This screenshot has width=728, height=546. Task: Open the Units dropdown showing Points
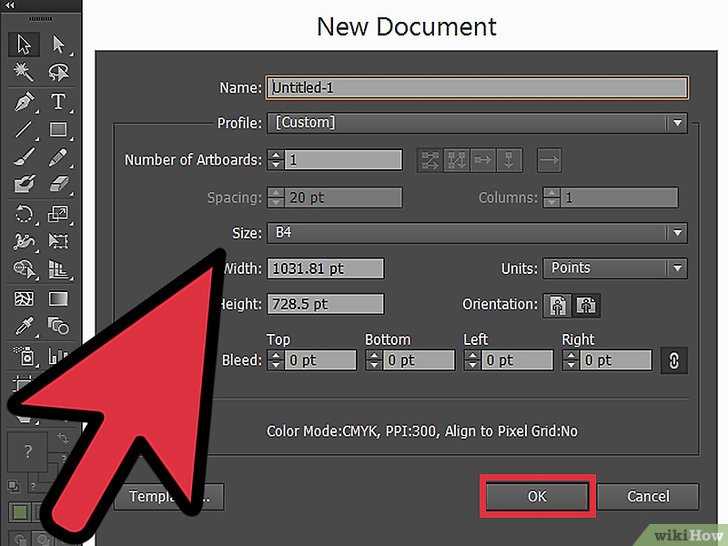[x=615, y=268]
